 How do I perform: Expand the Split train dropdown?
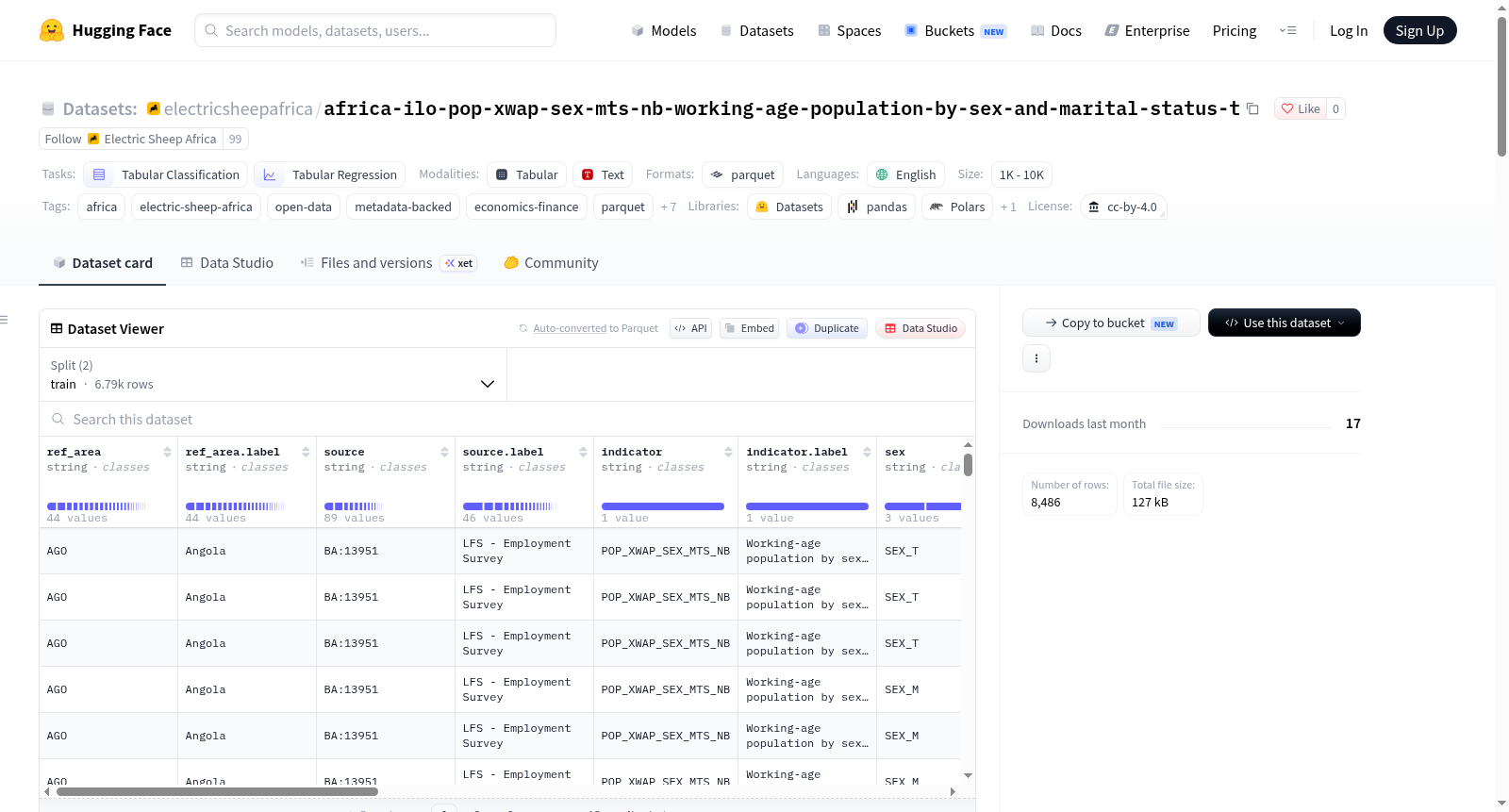[x=273, y=374]
